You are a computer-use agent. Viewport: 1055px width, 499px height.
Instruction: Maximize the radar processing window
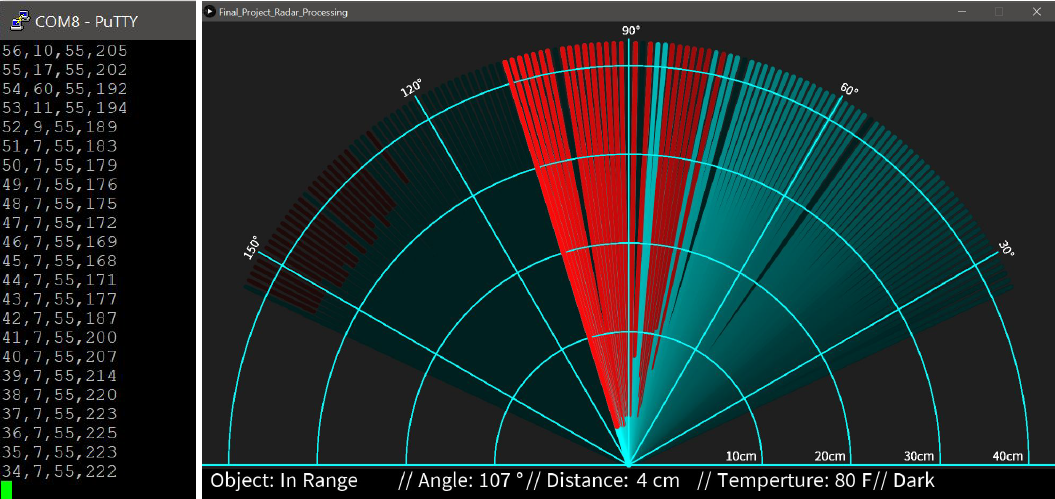coord(999,11)
